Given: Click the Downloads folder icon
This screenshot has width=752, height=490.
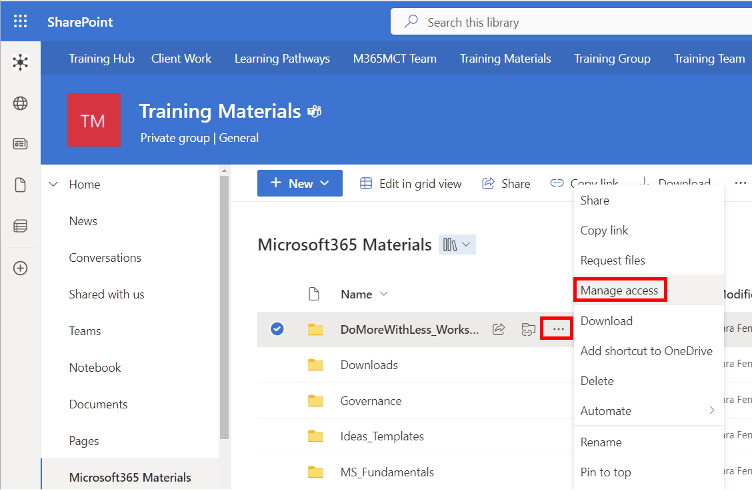Looking at the screenshot, I should coord(316,365).
